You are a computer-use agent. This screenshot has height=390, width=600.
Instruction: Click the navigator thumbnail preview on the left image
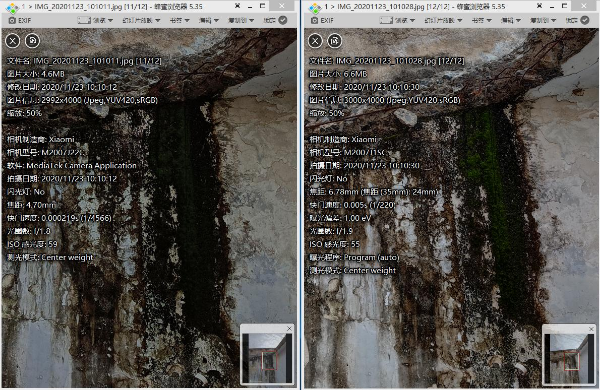pyautogui.click(x=267, y=358)
